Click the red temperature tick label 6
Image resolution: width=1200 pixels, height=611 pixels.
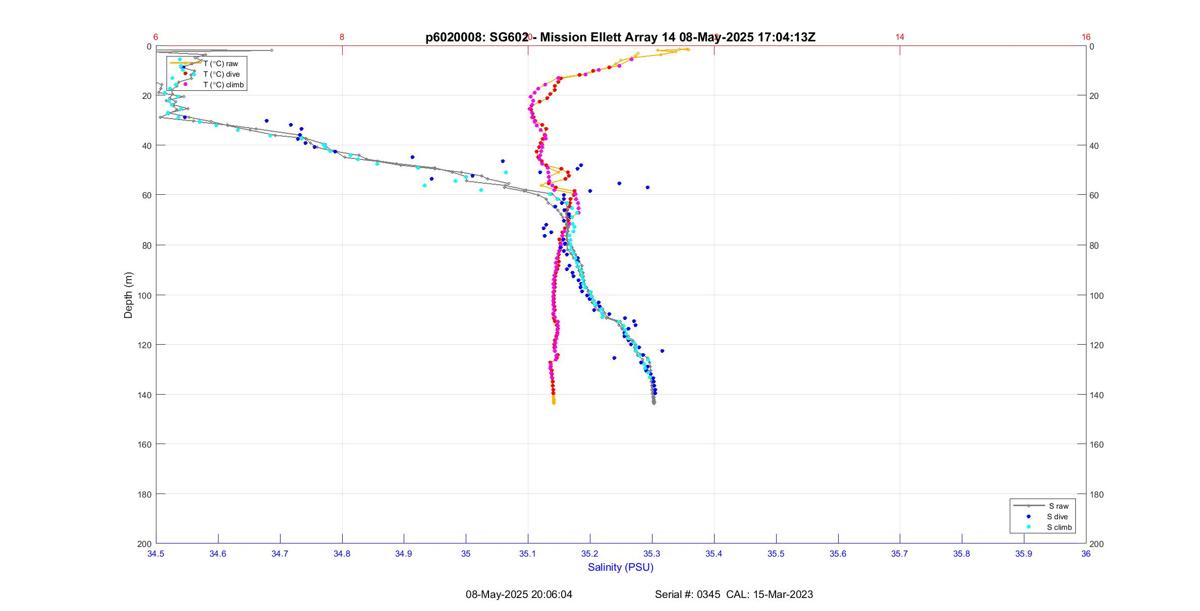(155, 37)
